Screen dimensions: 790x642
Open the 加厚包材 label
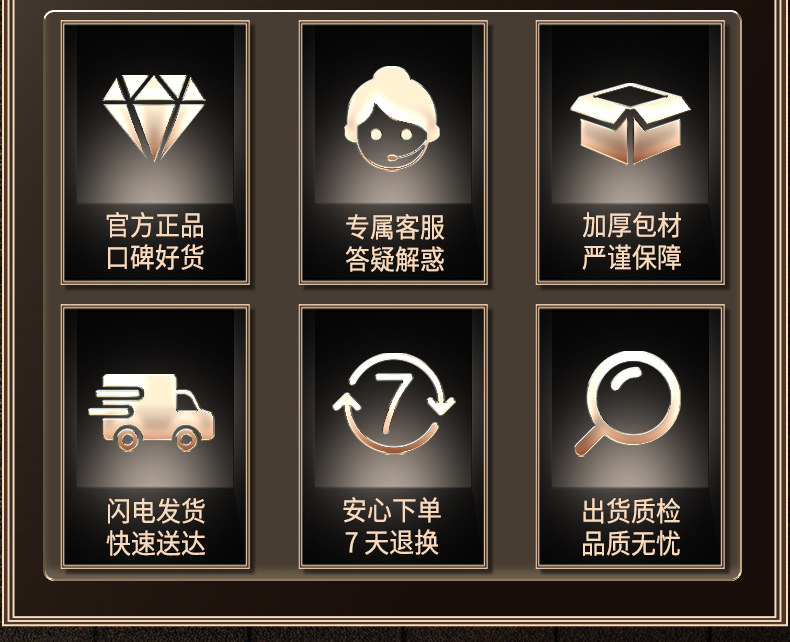pyautogui.click(x=632, y=225)
